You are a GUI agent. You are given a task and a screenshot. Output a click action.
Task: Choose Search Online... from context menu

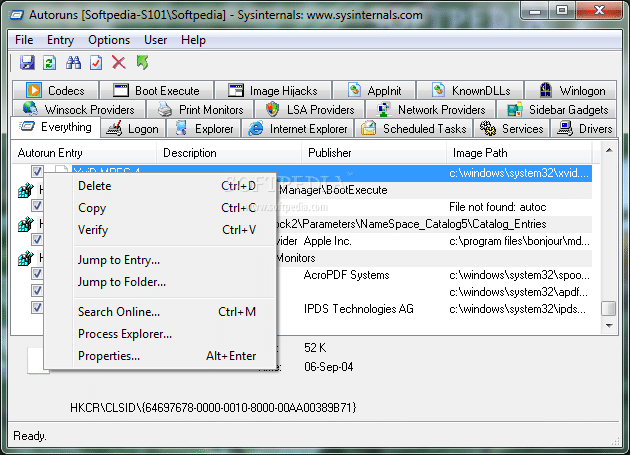[160, 312]
